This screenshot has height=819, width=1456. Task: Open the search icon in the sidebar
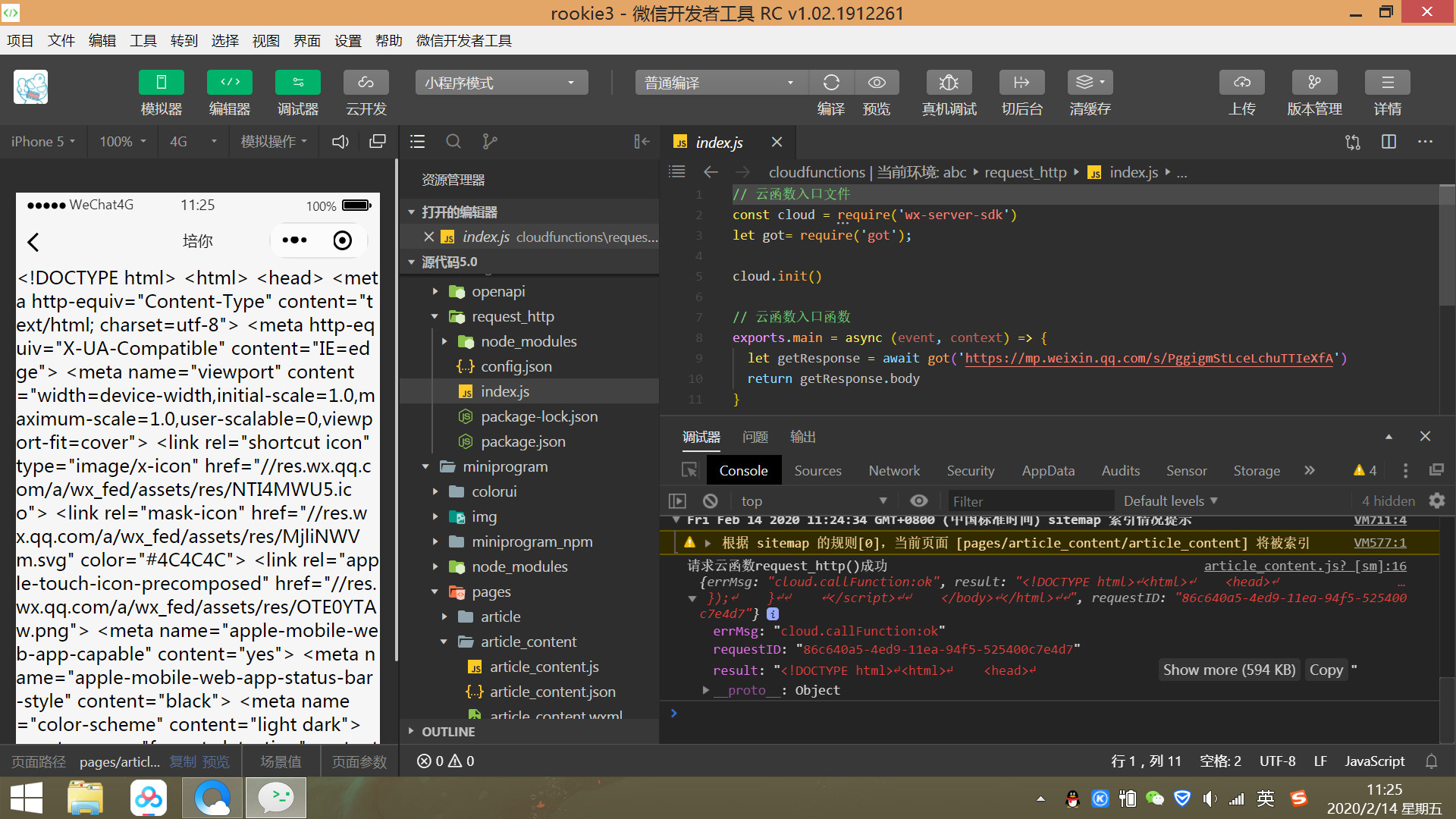coord(453,141)
